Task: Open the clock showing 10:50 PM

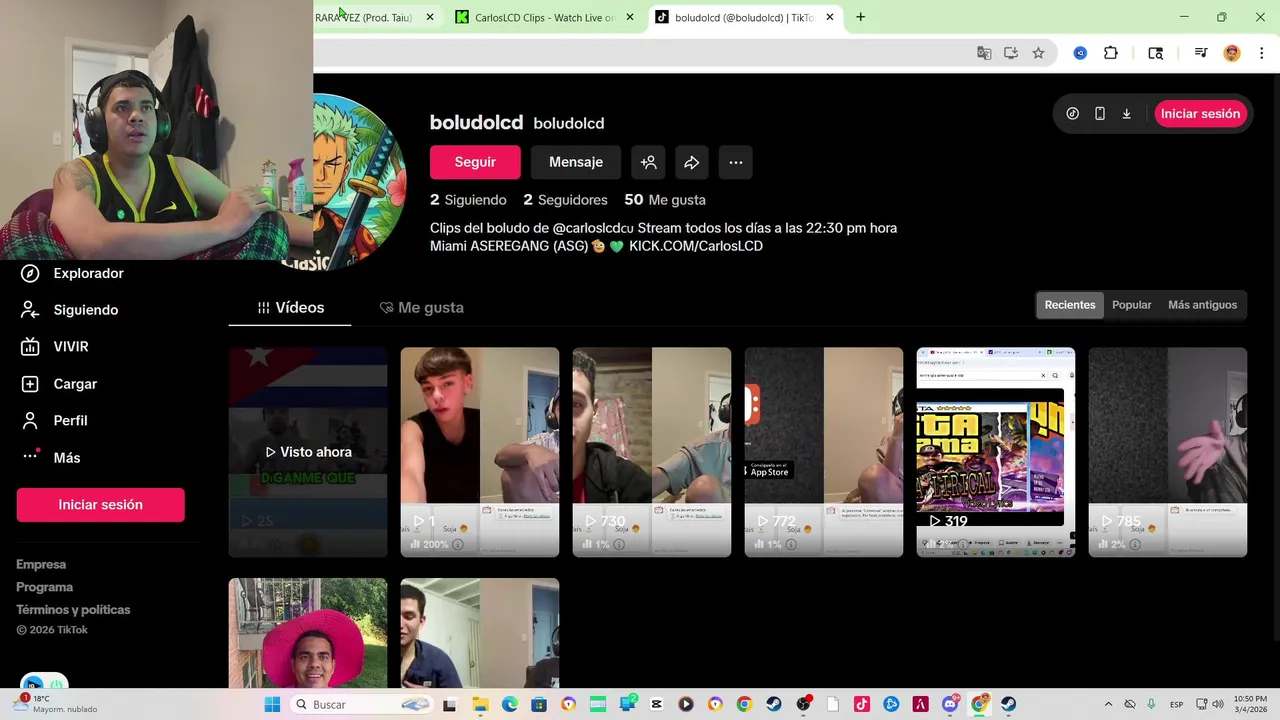Action: pyautogui.click(x=1250, y=704)
